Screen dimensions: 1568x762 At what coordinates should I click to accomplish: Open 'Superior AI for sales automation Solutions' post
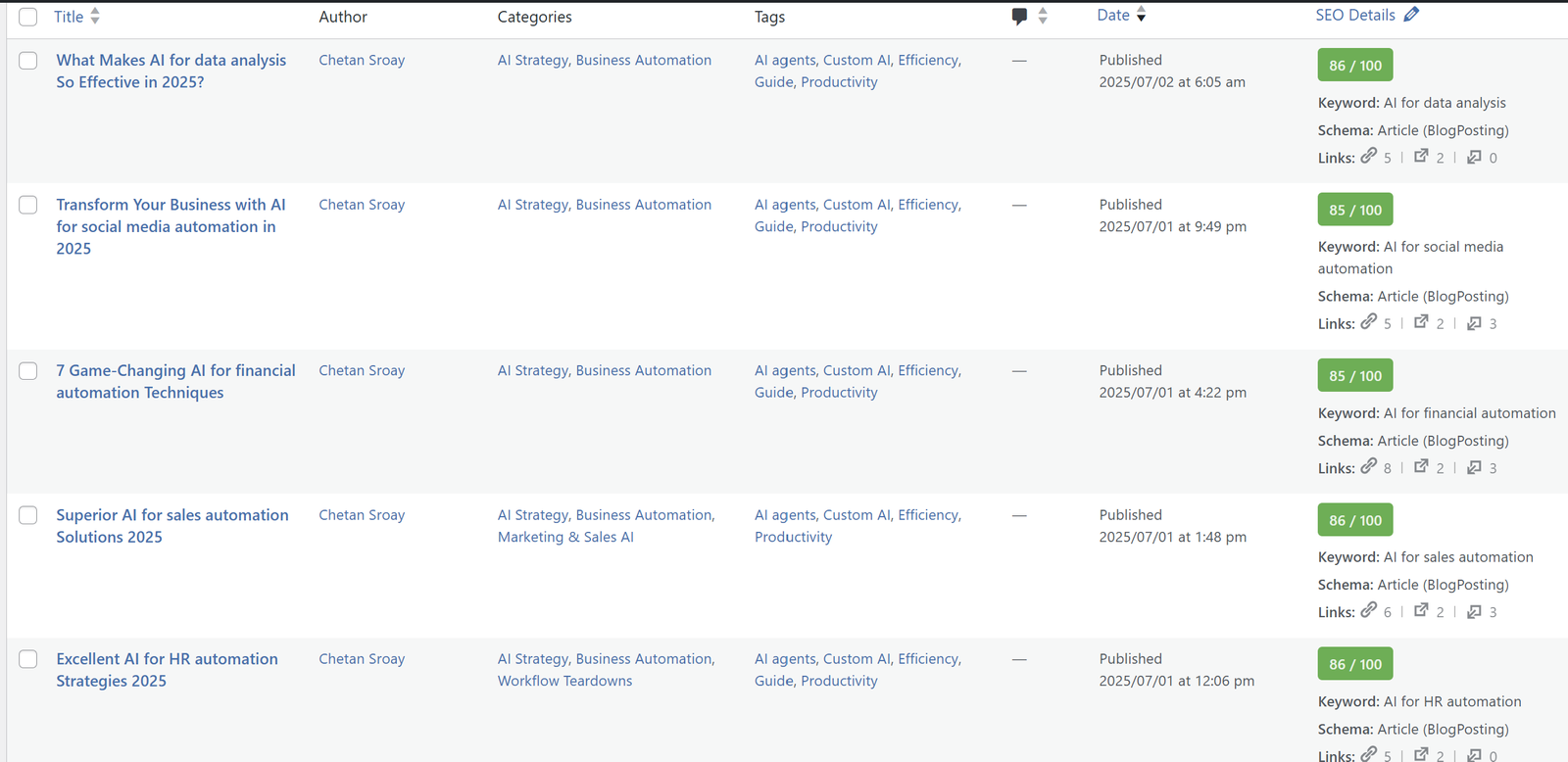[x=172, y=526]
